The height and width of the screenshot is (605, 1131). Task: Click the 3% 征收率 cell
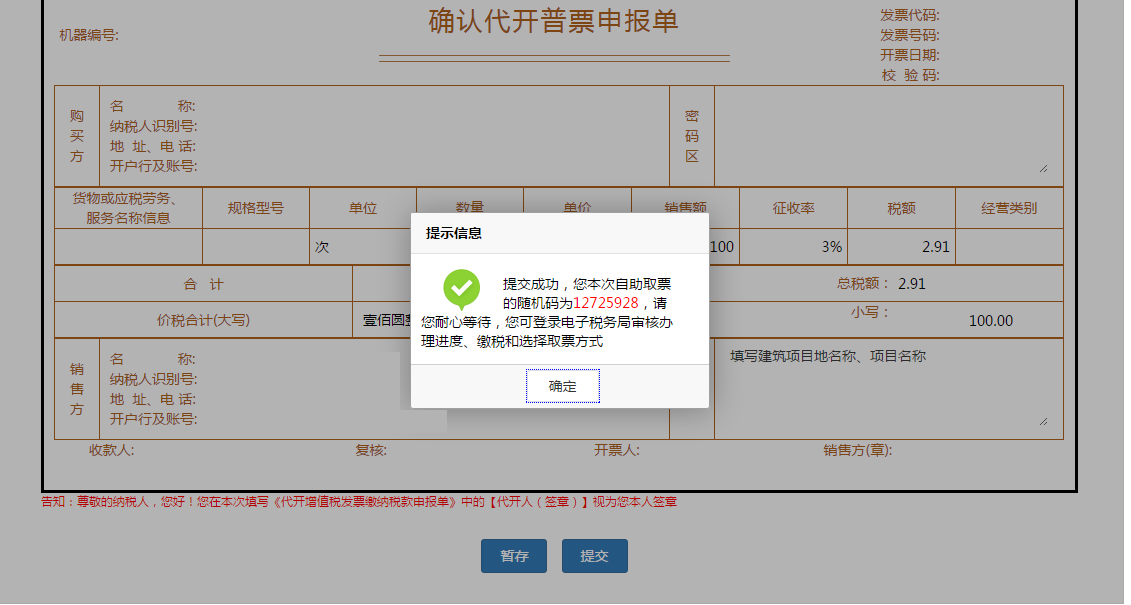[x=793, y=247]
